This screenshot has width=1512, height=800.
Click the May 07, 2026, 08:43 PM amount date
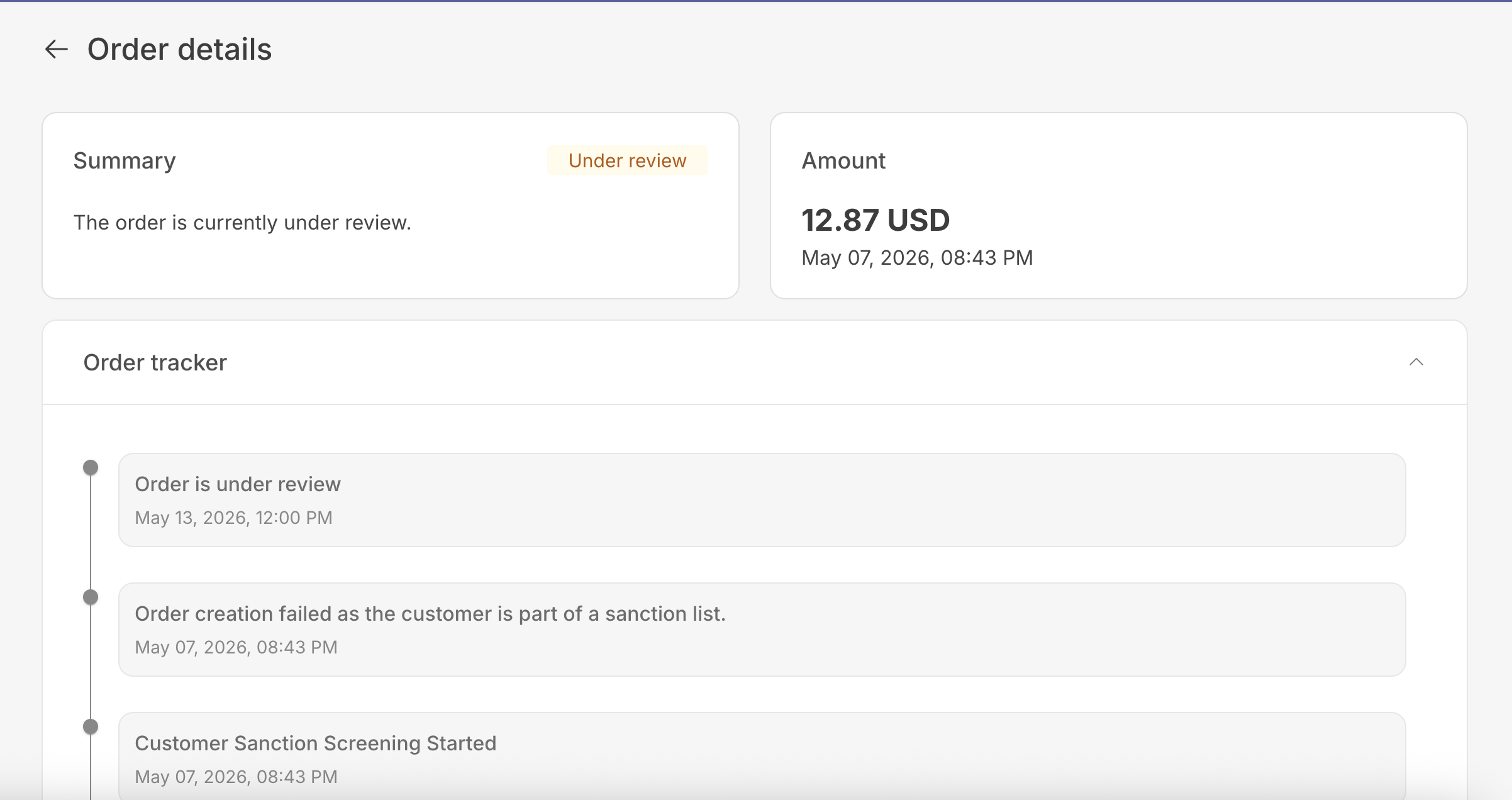point(917,257)
